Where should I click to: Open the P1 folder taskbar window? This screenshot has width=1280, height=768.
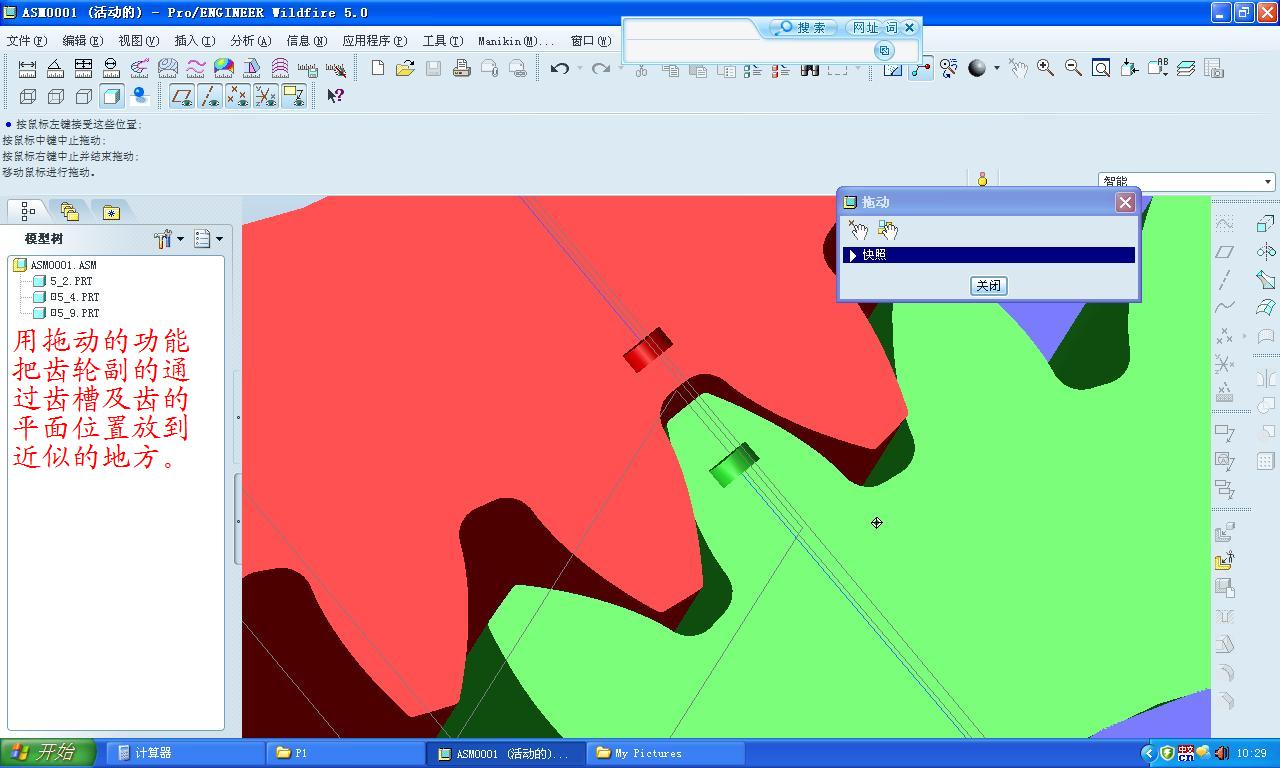coord(345,753)
